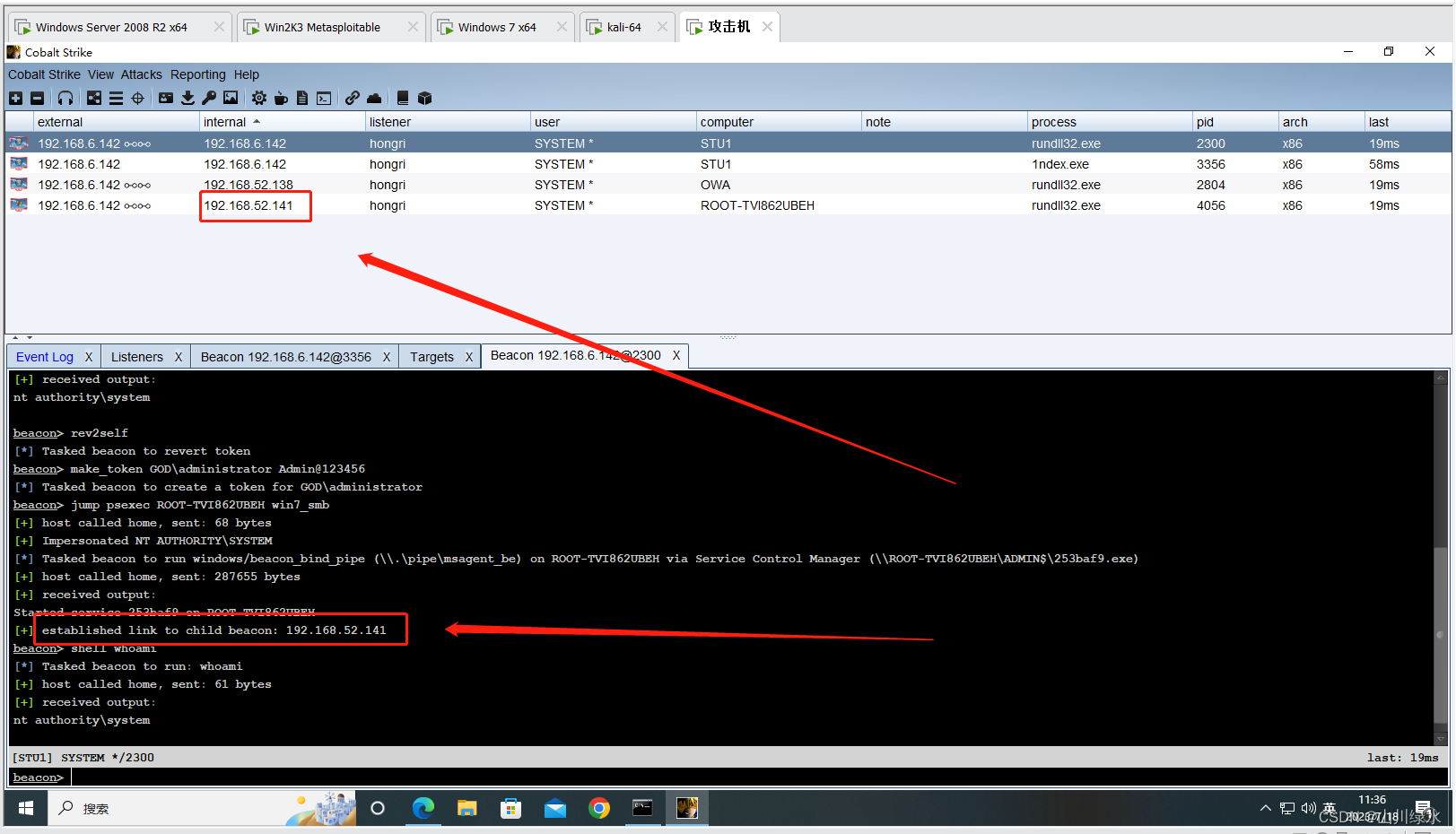Click the gear icon to generate executable

click(259, 98)
